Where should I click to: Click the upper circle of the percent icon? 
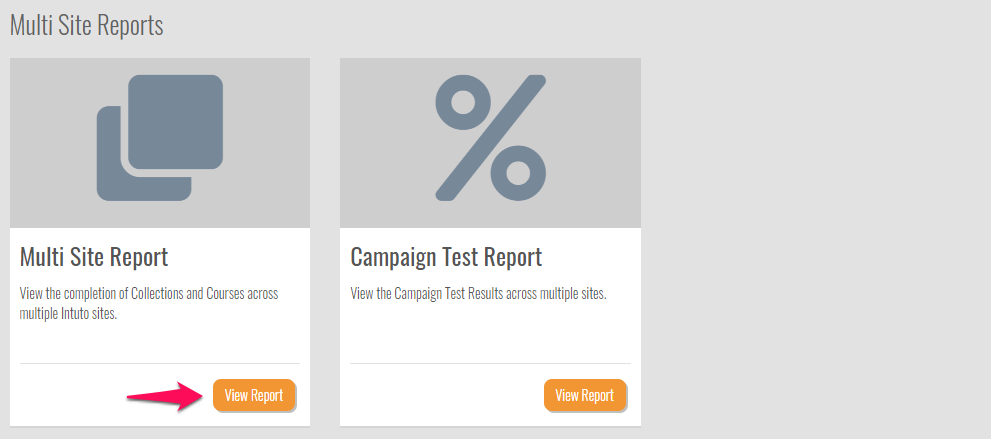coord(461,103)
